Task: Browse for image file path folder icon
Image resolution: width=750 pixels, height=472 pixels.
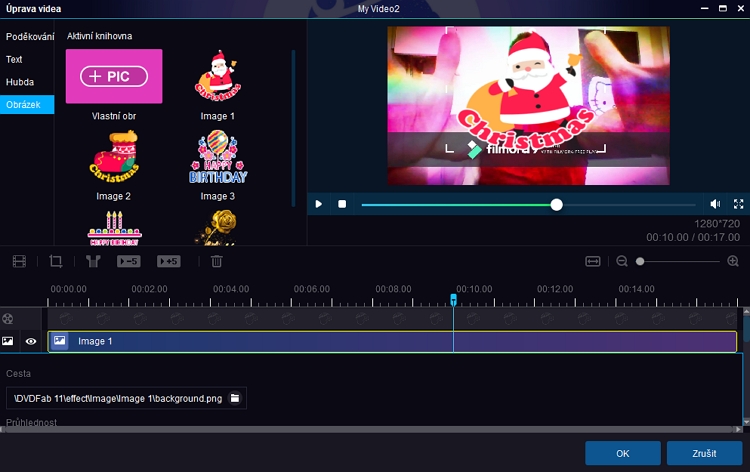Action: point(235,398)
